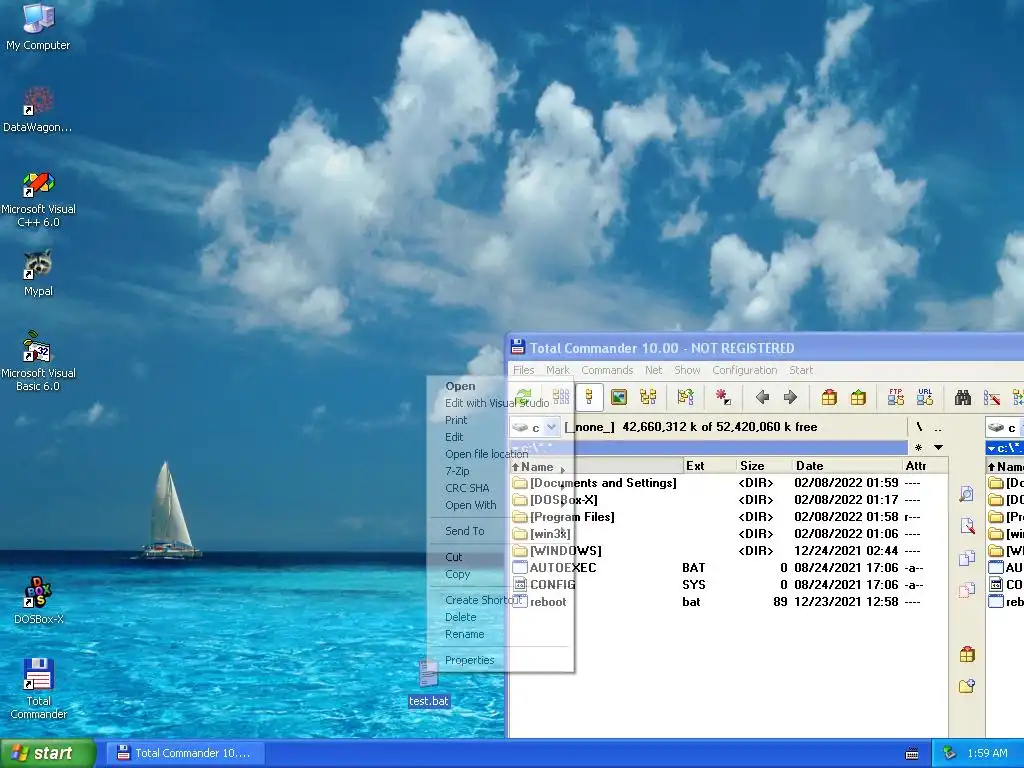Image resolution: width=1024 pixels, height=768 pixels.
Task: Open the Configuration menu
Action: pos(744,370)
